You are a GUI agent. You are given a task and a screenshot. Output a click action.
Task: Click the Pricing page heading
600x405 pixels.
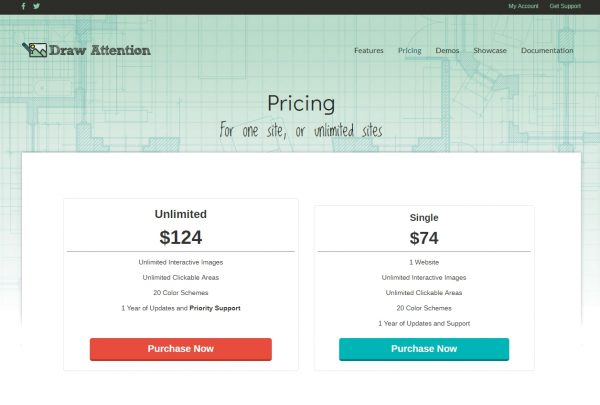301,104
